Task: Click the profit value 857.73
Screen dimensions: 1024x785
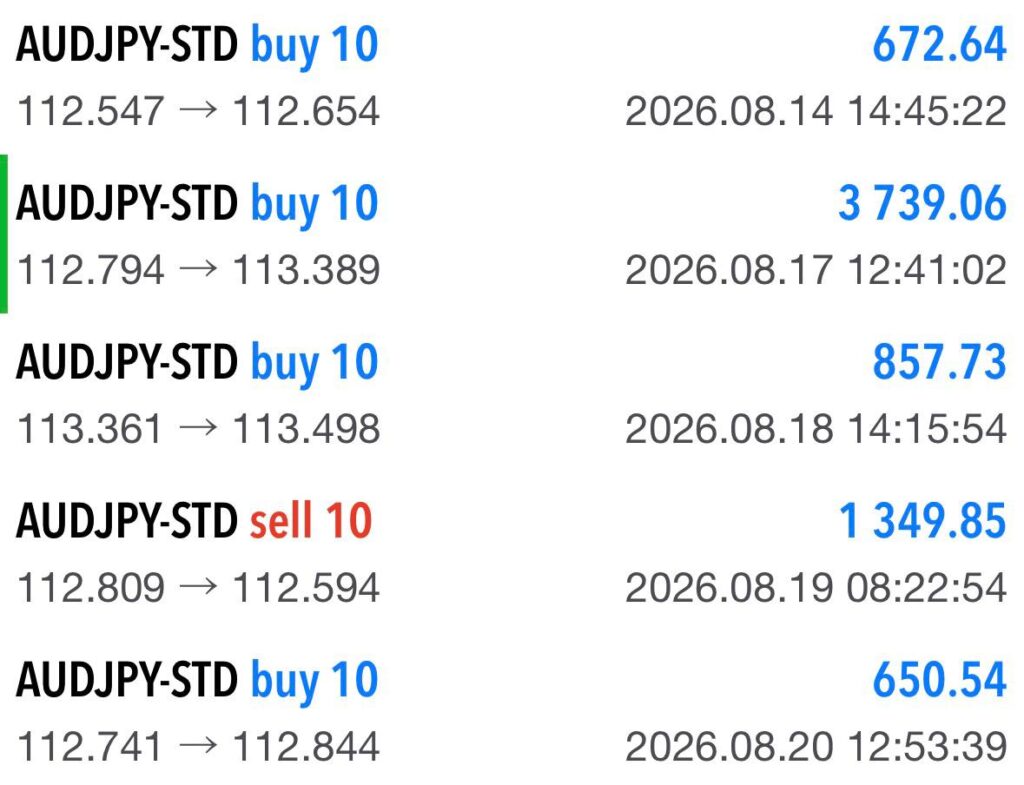Action: [940, 361]
